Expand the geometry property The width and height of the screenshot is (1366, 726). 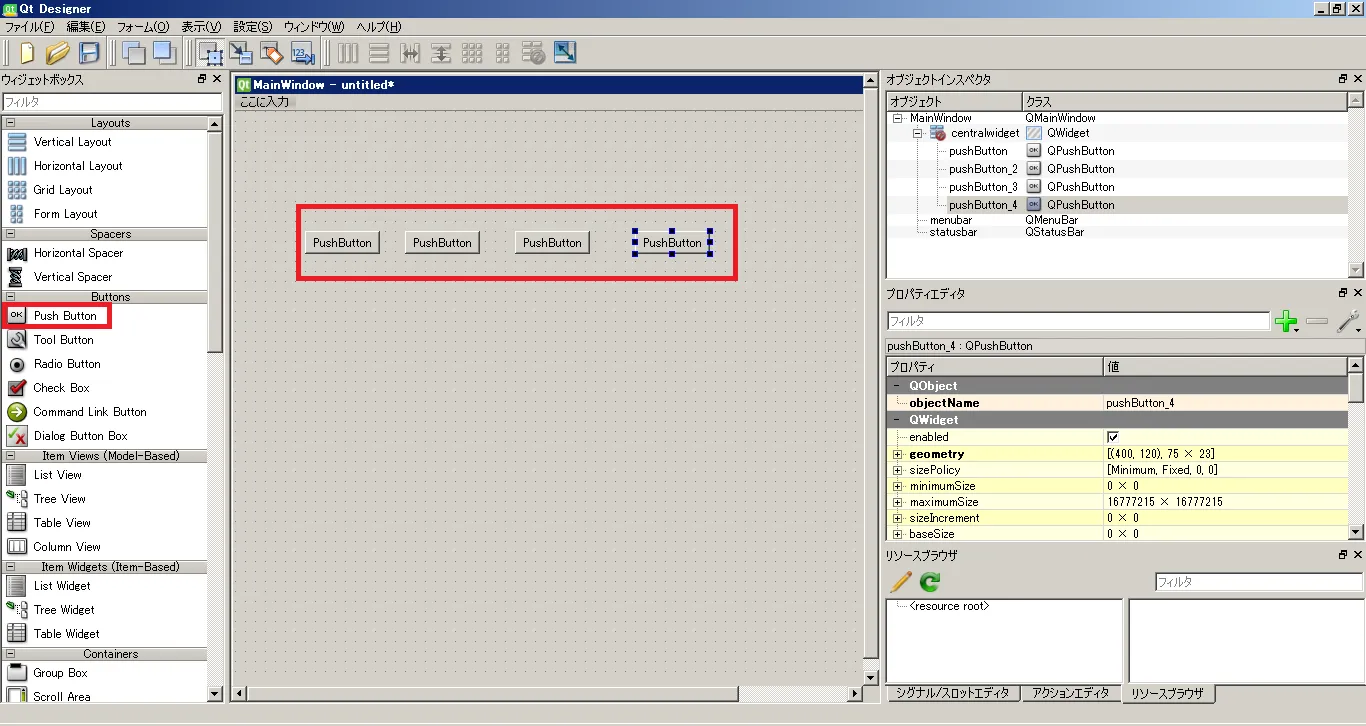click(897, 454)
